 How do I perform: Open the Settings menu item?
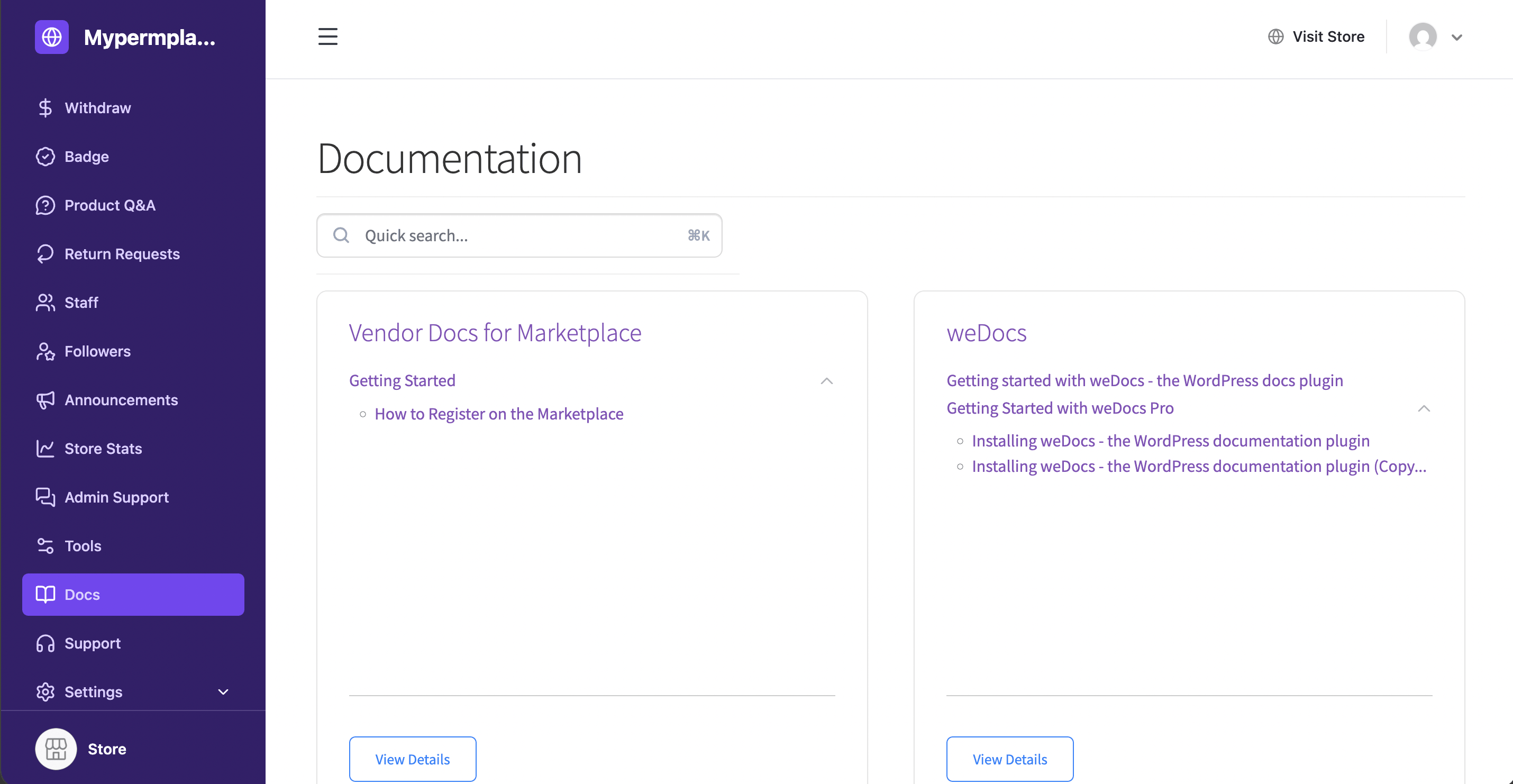click(x=133, y=692)
